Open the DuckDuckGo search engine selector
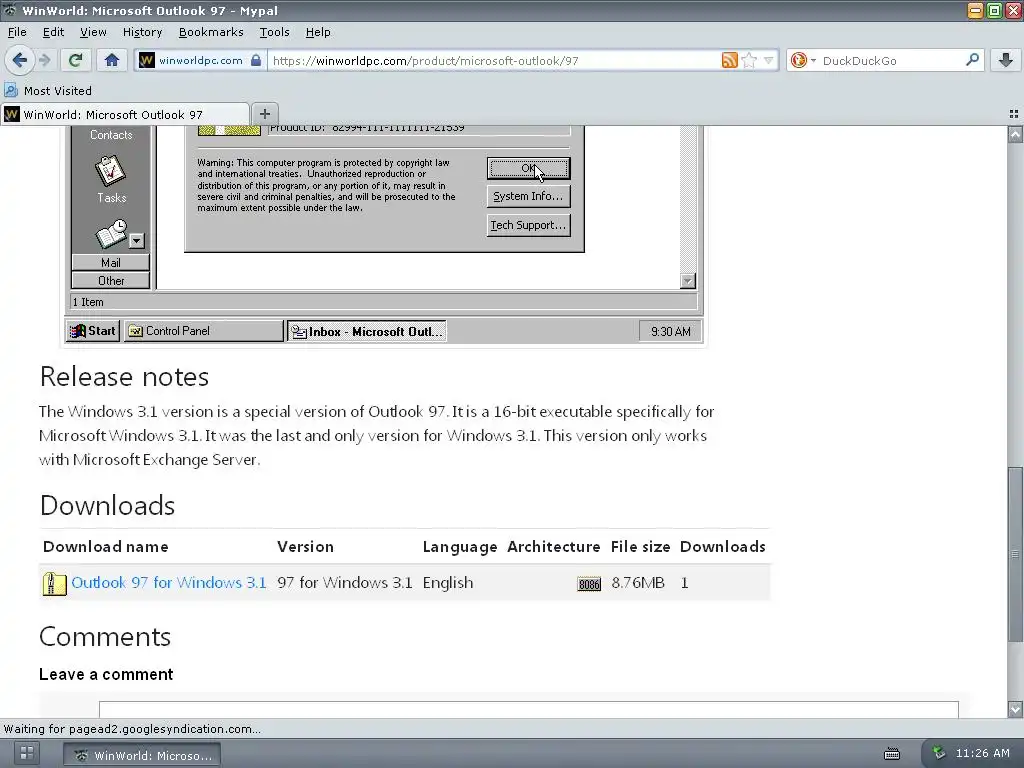The height and width of the screenshot is (768, 1024). (803, 61)
